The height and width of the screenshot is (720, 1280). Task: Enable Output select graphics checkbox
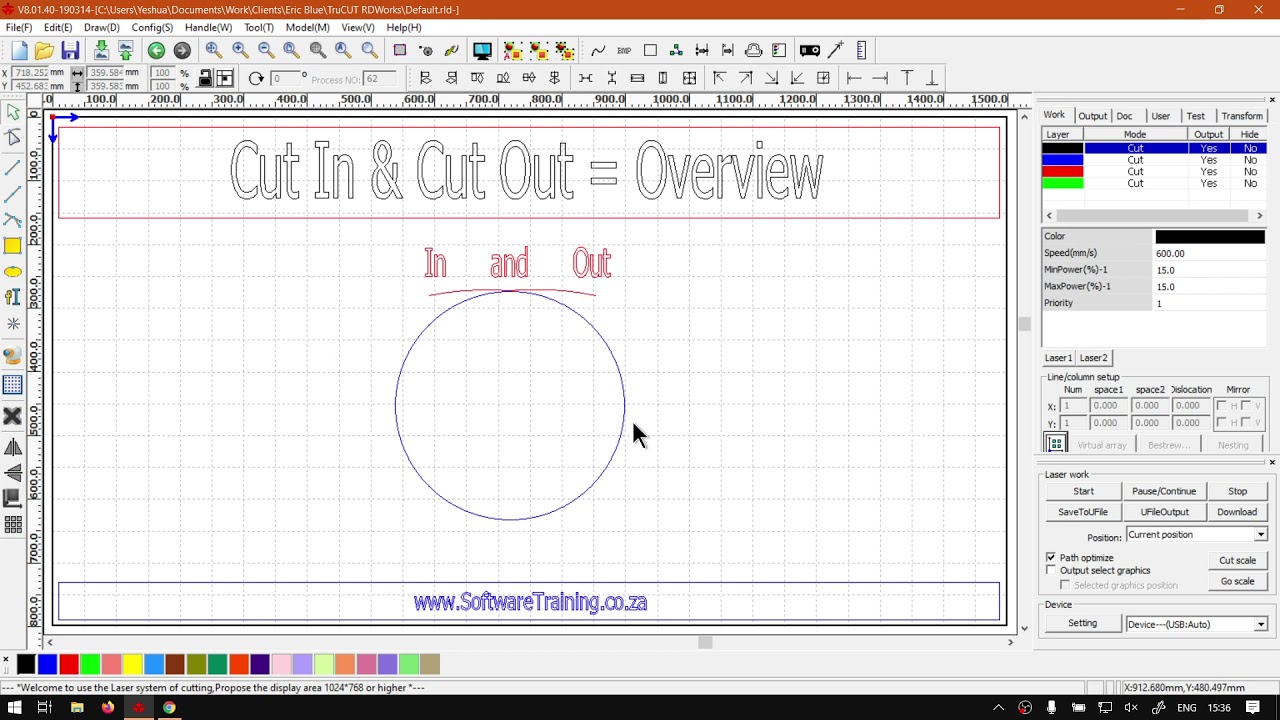(x=1051, y=570)
